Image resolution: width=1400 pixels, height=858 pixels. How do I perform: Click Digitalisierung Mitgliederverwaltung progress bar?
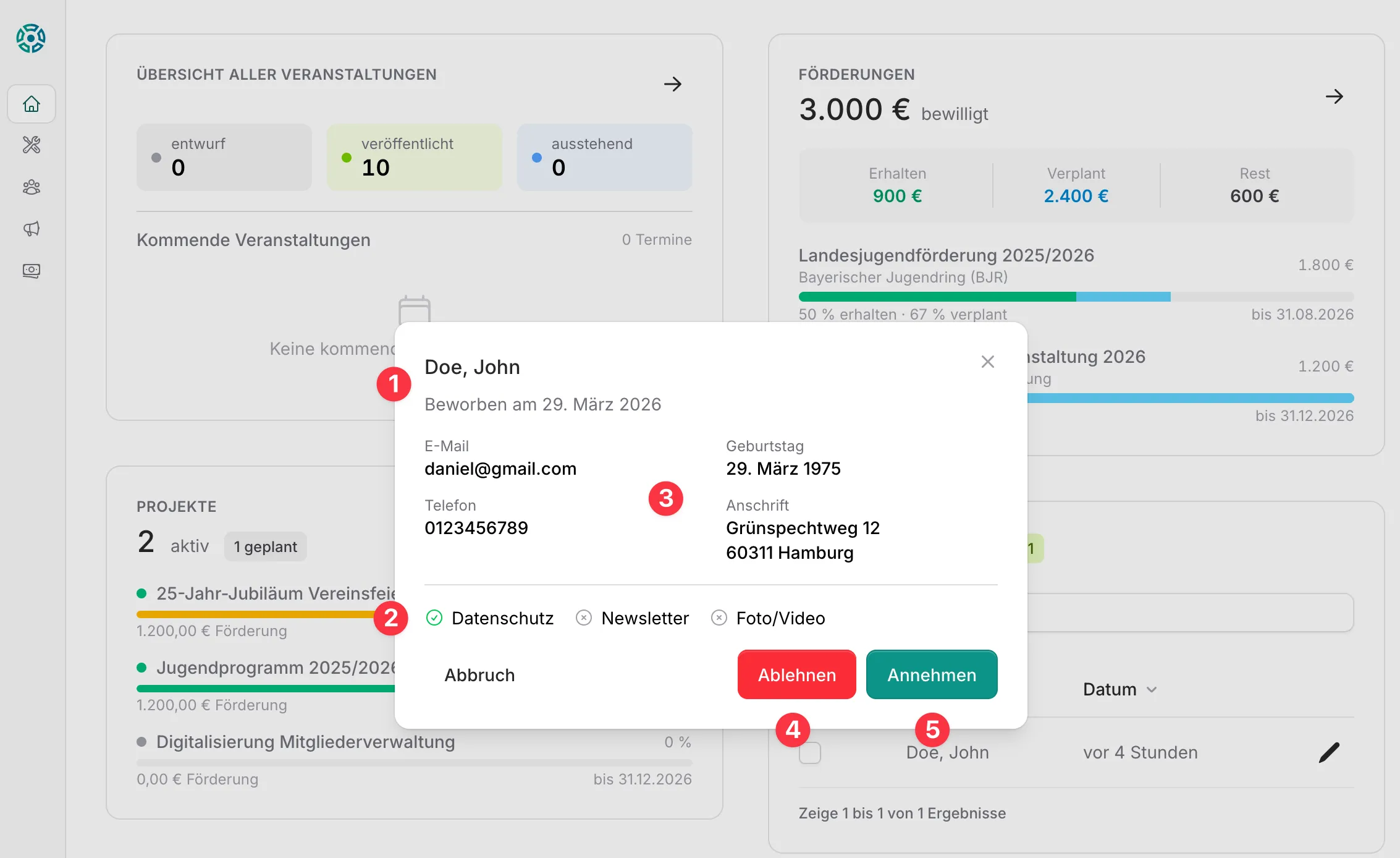coord(415,763)
